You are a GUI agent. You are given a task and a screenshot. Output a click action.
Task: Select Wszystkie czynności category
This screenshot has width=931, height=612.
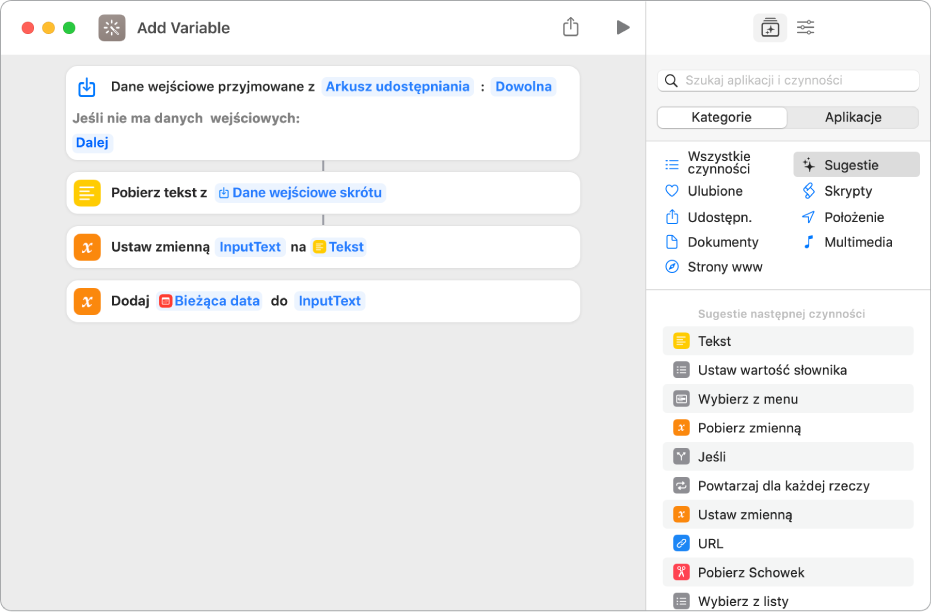[x=718, y=163]
